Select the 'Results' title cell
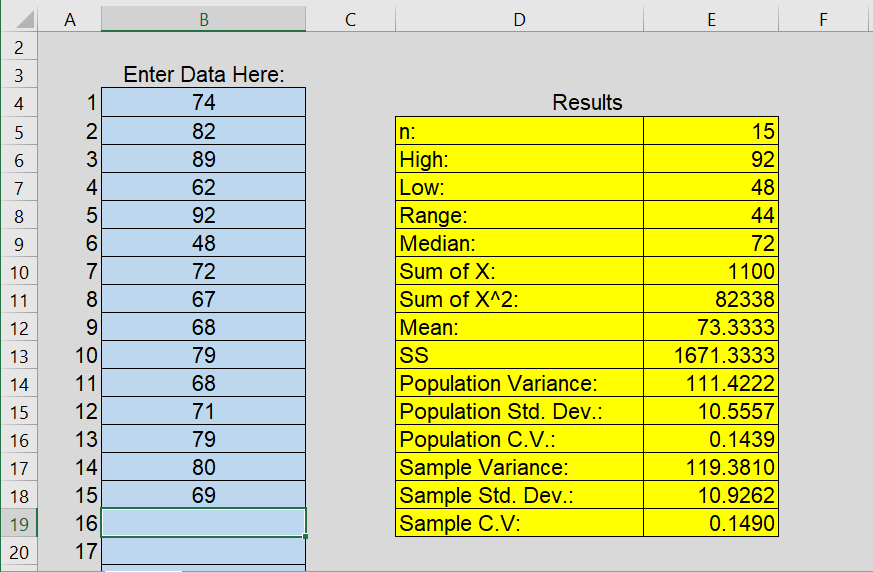The width and height of the screenshot is (873, 572). 587,102
